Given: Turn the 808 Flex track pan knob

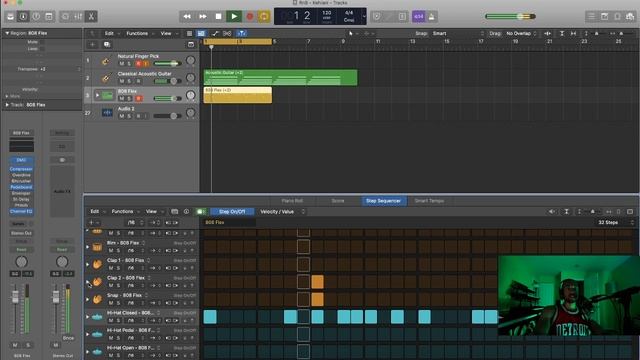Looking at the screenshot, I should 191,95.
